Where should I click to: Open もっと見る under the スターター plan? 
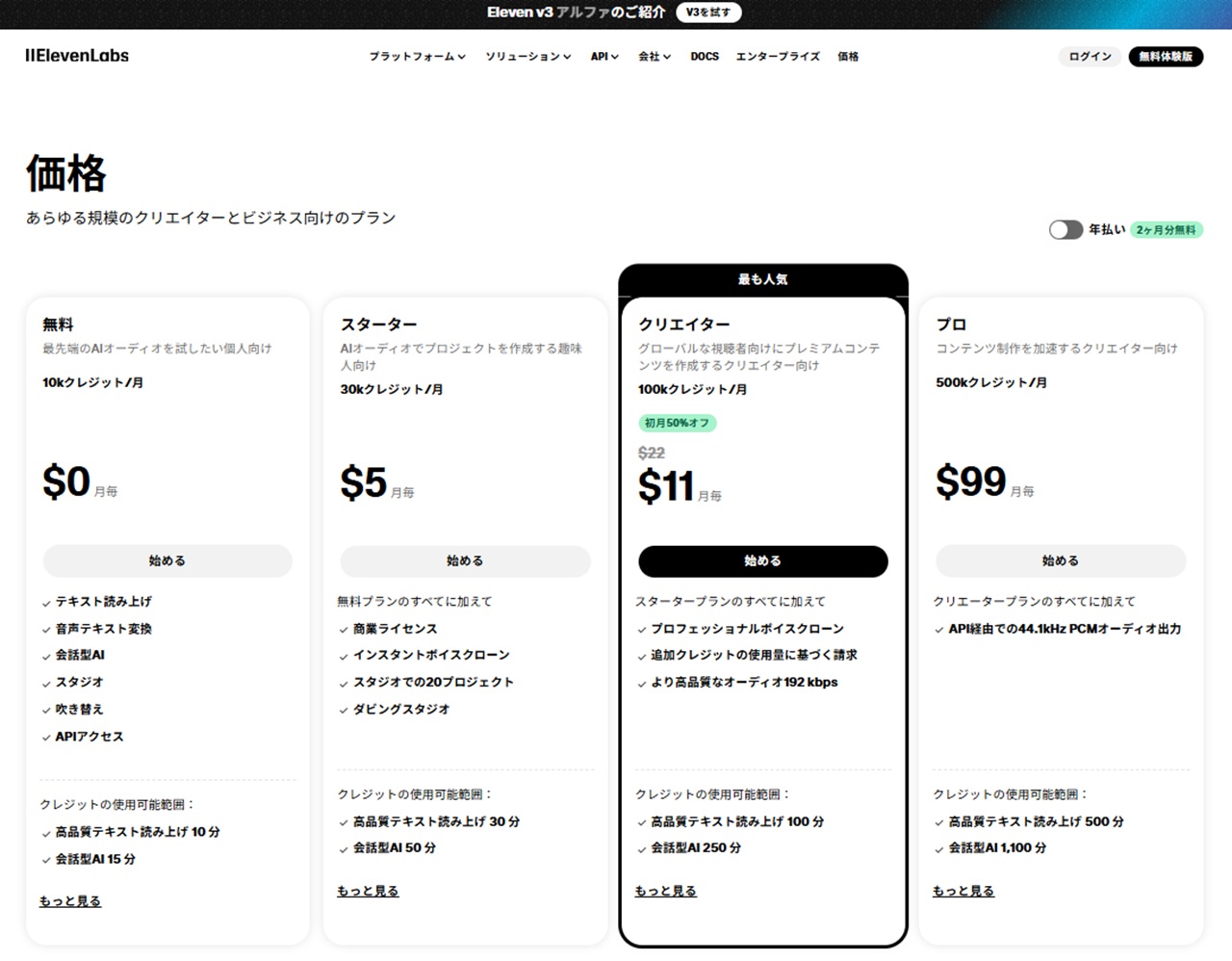point(368,892)
